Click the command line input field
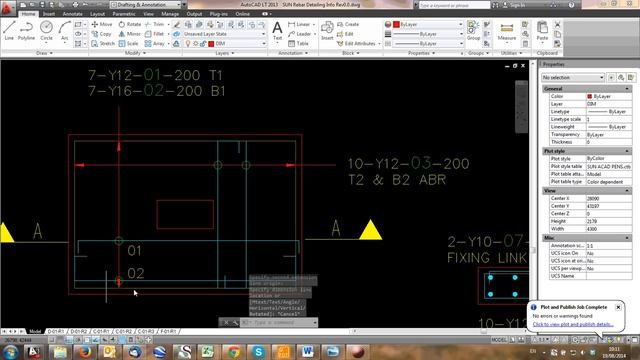Viewport: 640px width, 360px height. [x=277, y=322]
